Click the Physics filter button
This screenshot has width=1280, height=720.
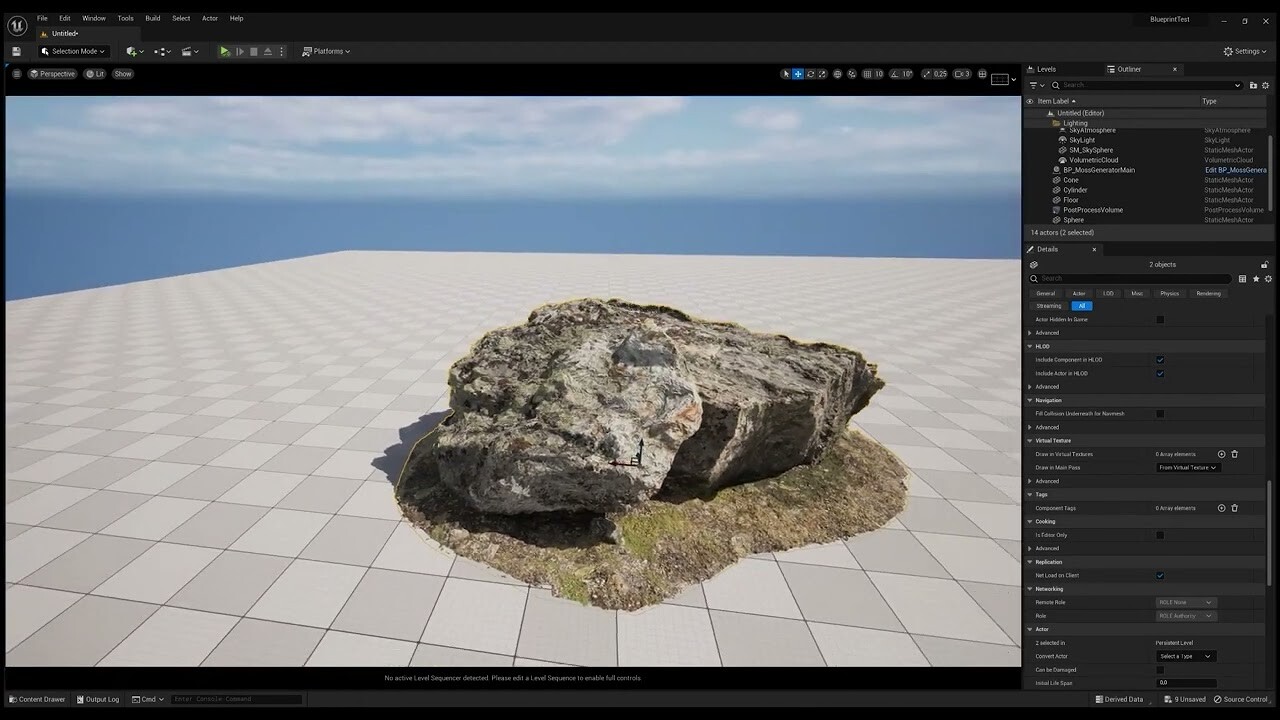pos(1169,293)
